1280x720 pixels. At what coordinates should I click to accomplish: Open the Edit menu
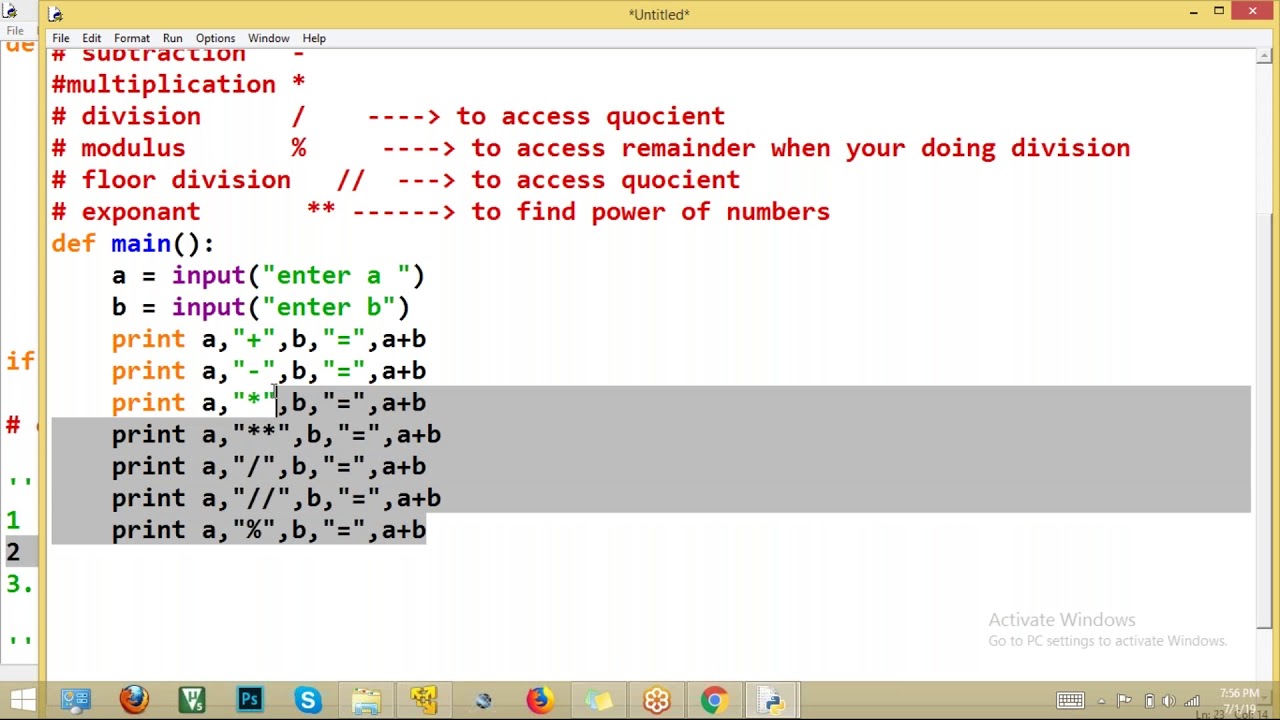[91, 38]
